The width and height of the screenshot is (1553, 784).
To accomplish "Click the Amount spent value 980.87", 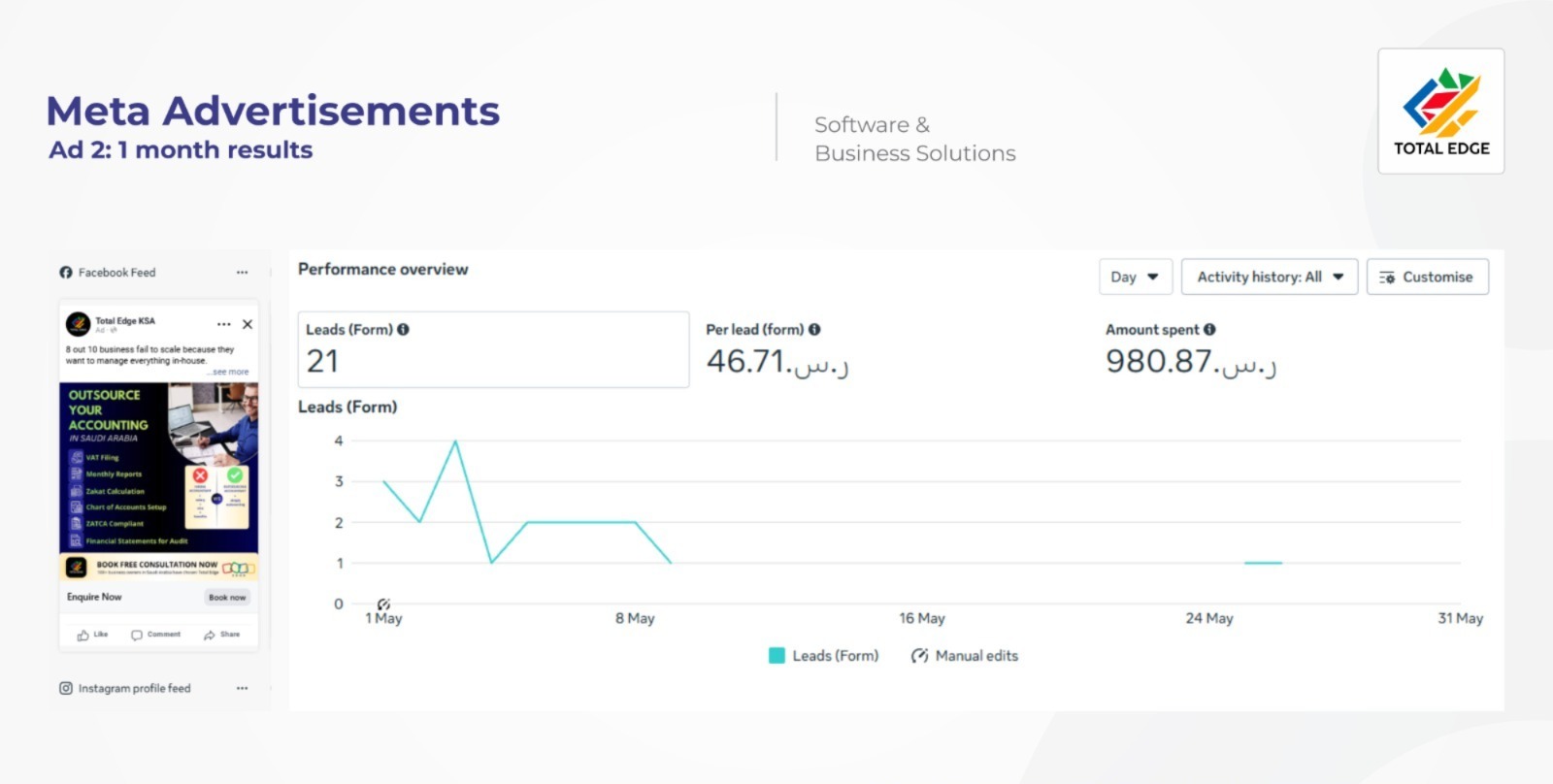I will tap(1191, 362).
